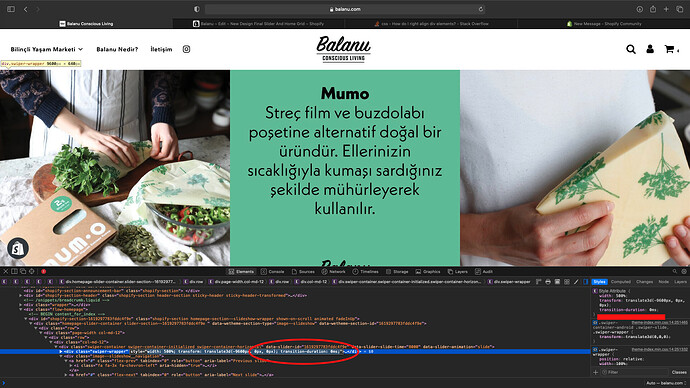Toggle the print media styles icon
Image resolution: width=690 pixels, height=388 pixels.
(548, 282)
